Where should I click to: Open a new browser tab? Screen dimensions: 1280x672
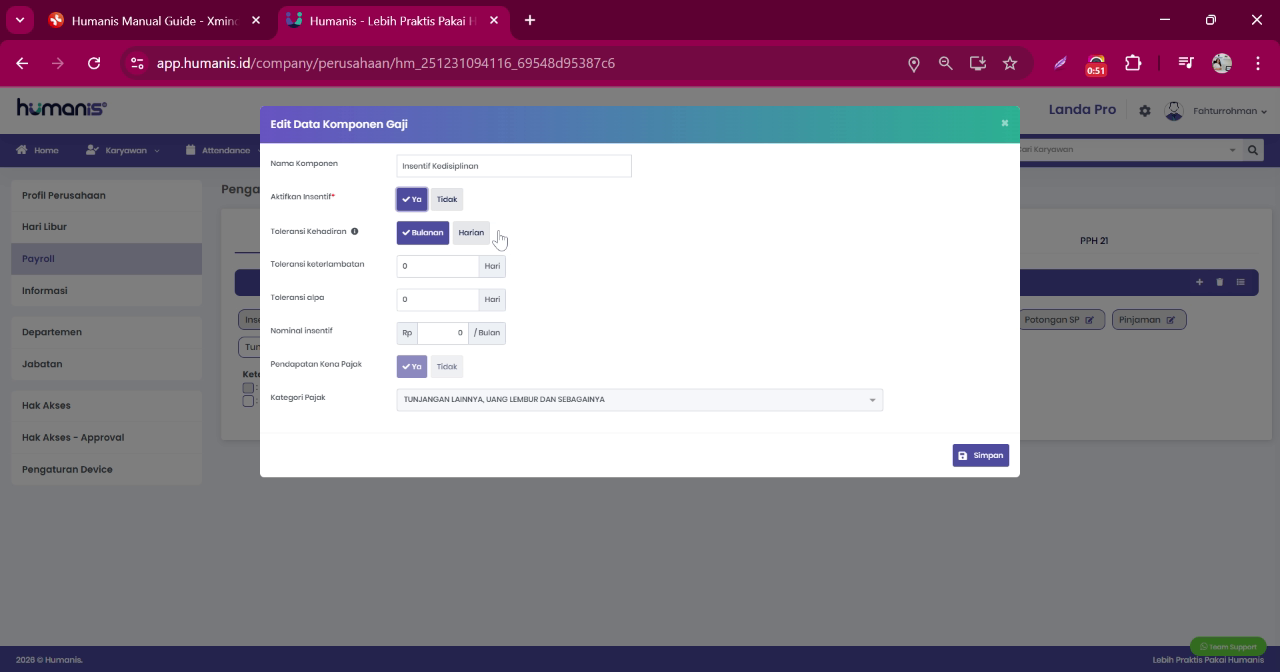coord(529,20)
